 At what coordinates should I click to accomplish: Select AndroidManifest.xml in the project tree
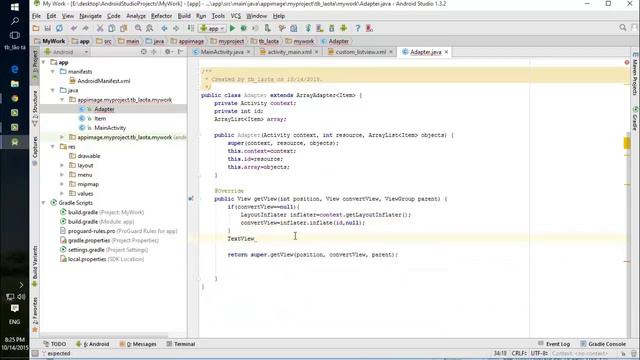pos(104,81)
